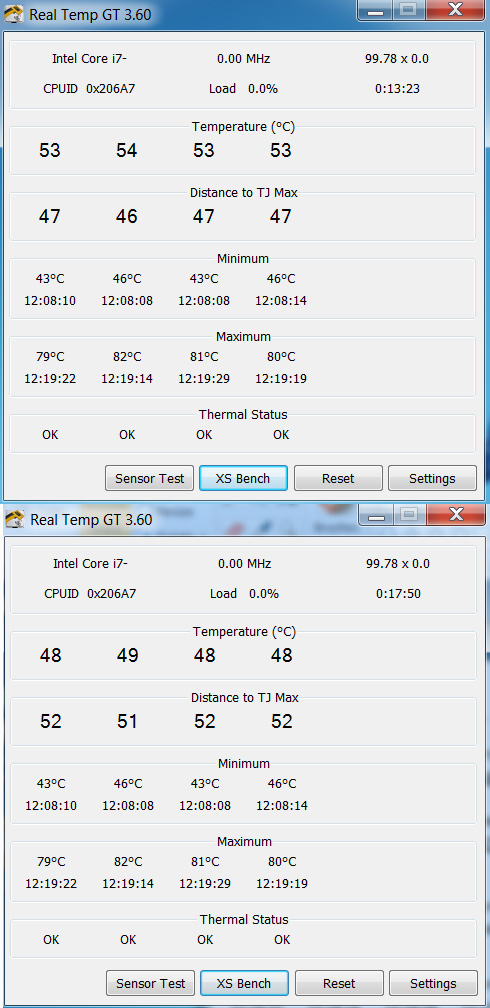Image resolution: width=490 pixels, height=1008 pixels.
Task: Click the 51 distance to TJ Max value
Action: tap(127, 721)
